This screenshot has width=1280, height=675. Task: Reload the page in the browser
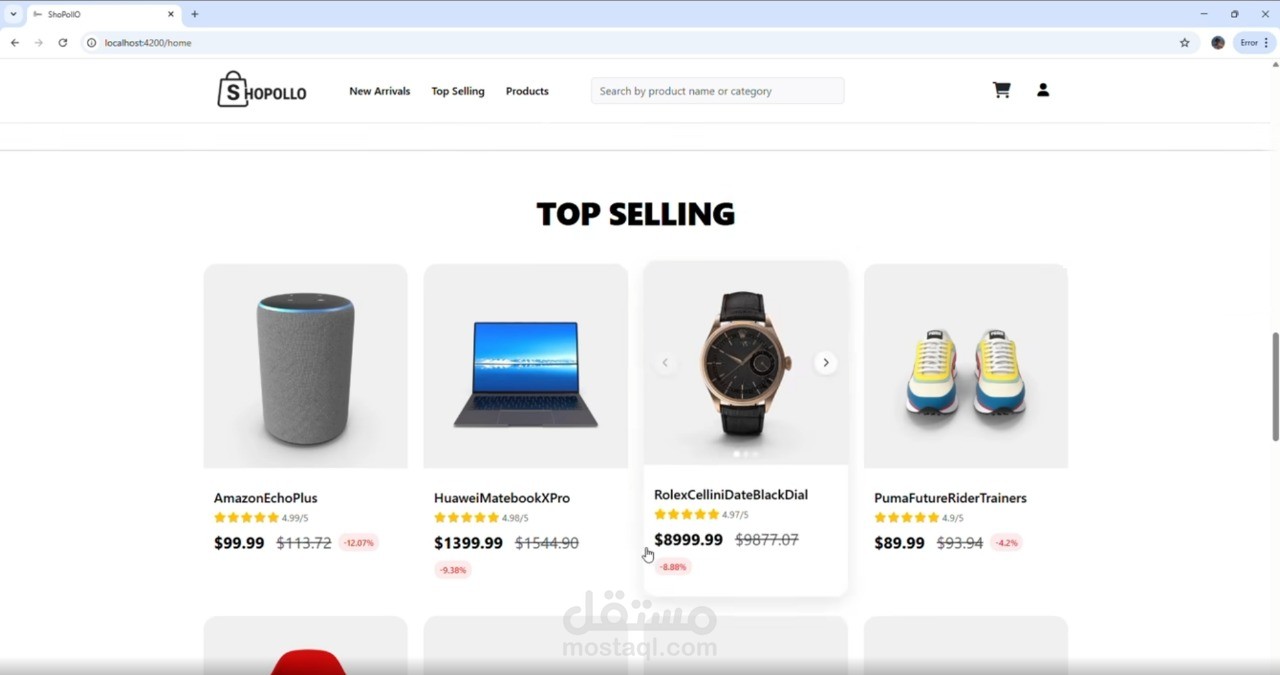63,43
